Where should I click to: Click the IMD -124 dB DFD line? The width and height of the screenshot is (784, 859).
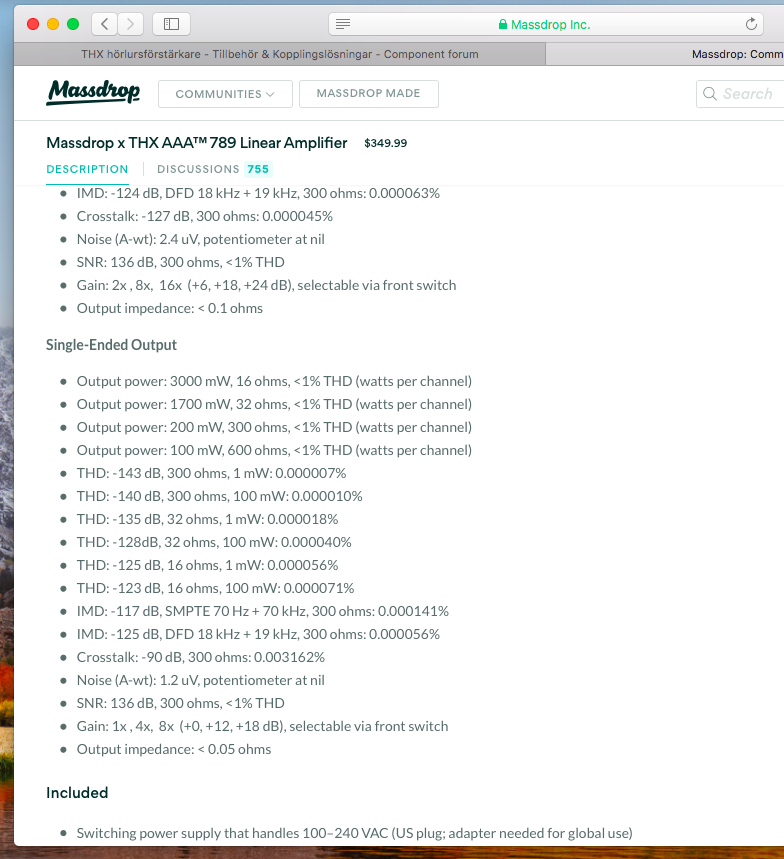coord(259,193)
